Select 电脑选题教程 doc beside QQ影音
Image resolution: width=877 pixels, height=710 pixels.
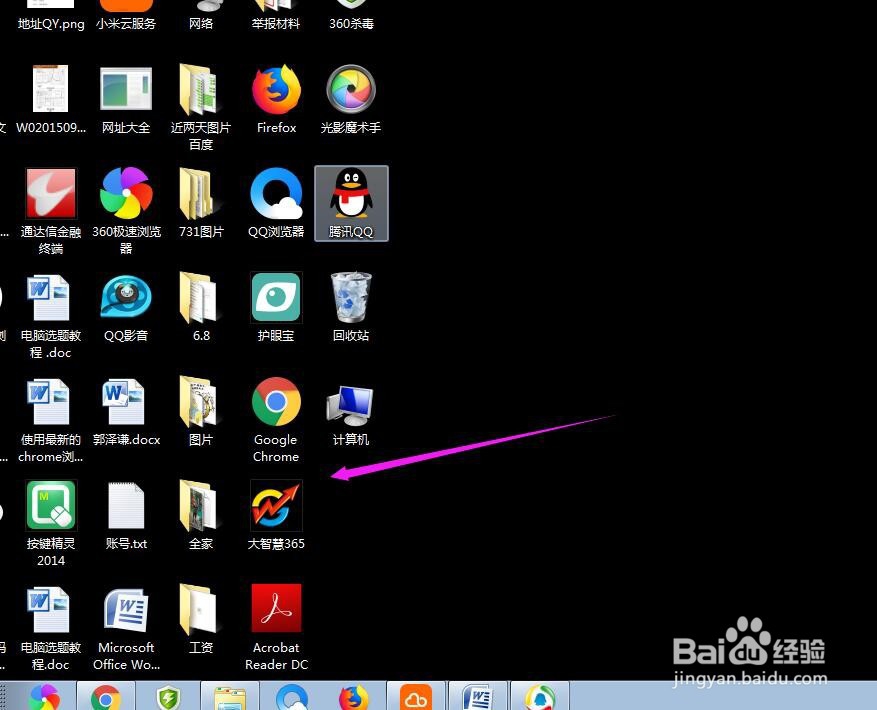(x=50, y=317)
